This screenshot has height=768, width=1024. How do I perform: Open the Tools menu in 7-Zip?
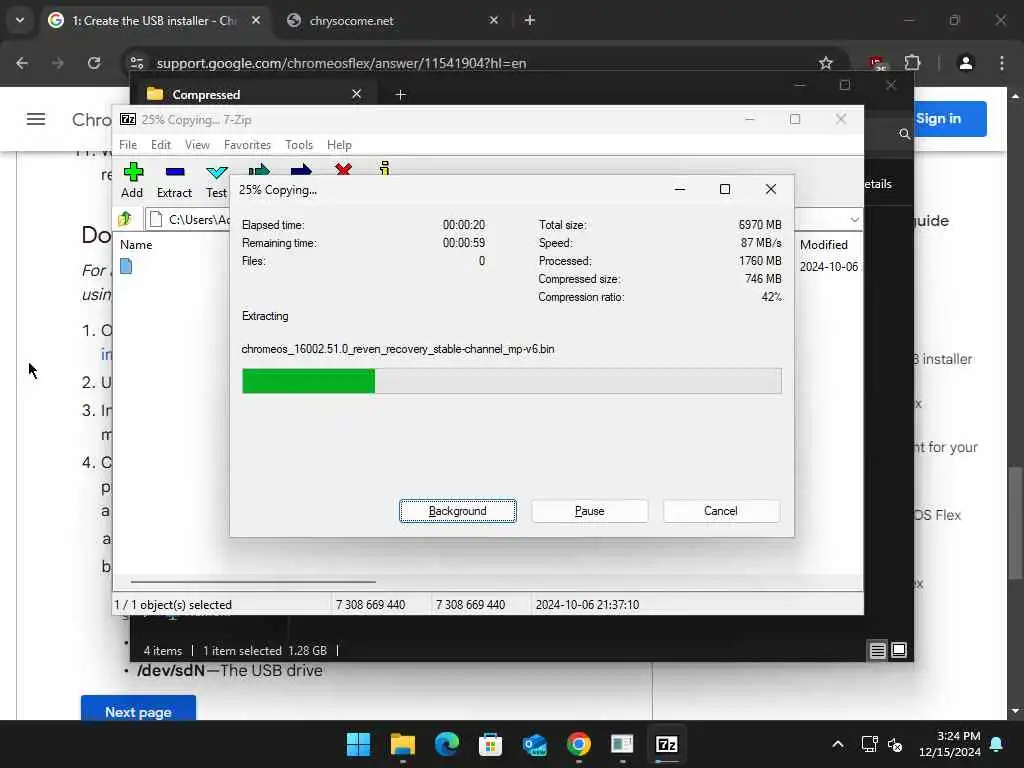299,145
